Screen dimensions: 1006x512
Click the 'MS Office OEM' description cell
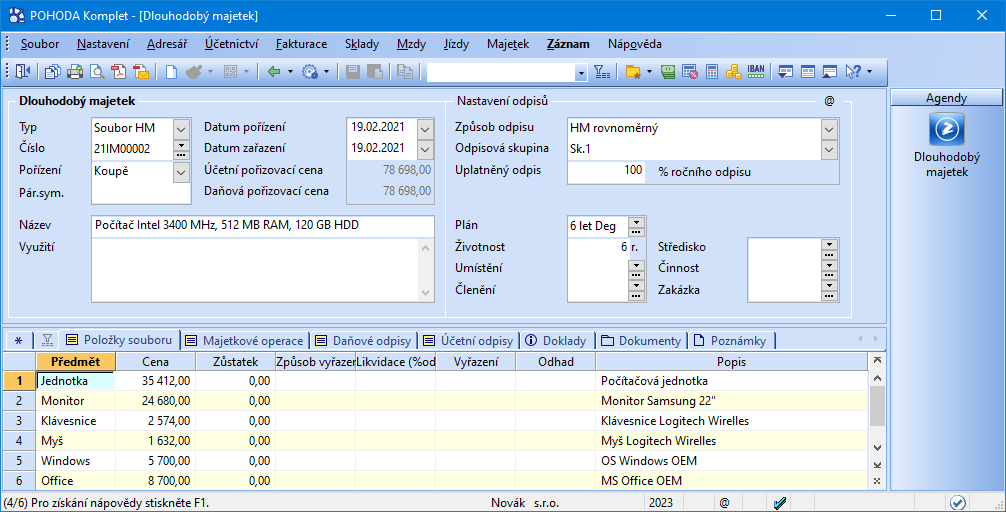[732, 481]
